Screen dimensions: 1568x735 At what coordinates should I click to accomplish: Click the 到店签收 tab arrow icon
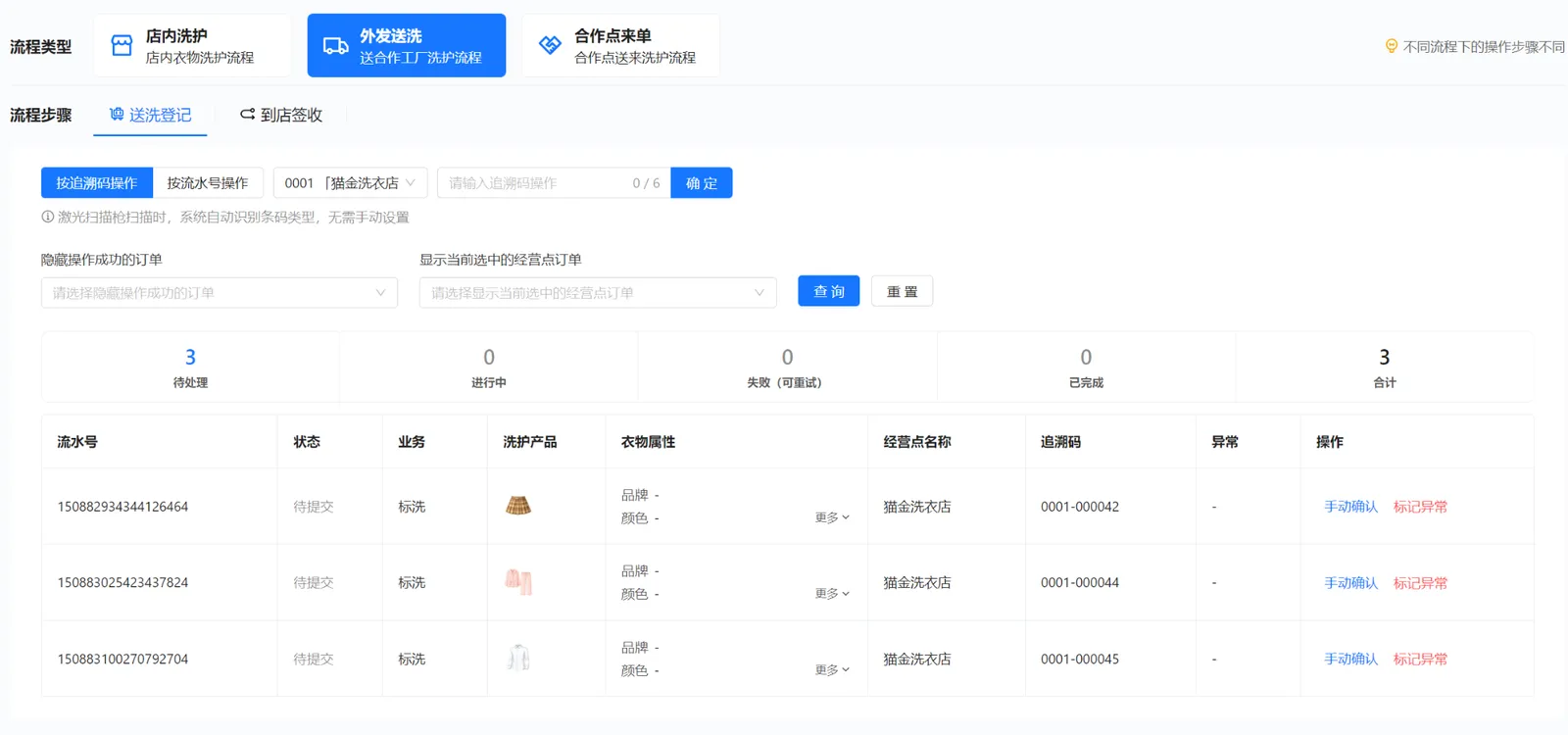click(247, 115)
